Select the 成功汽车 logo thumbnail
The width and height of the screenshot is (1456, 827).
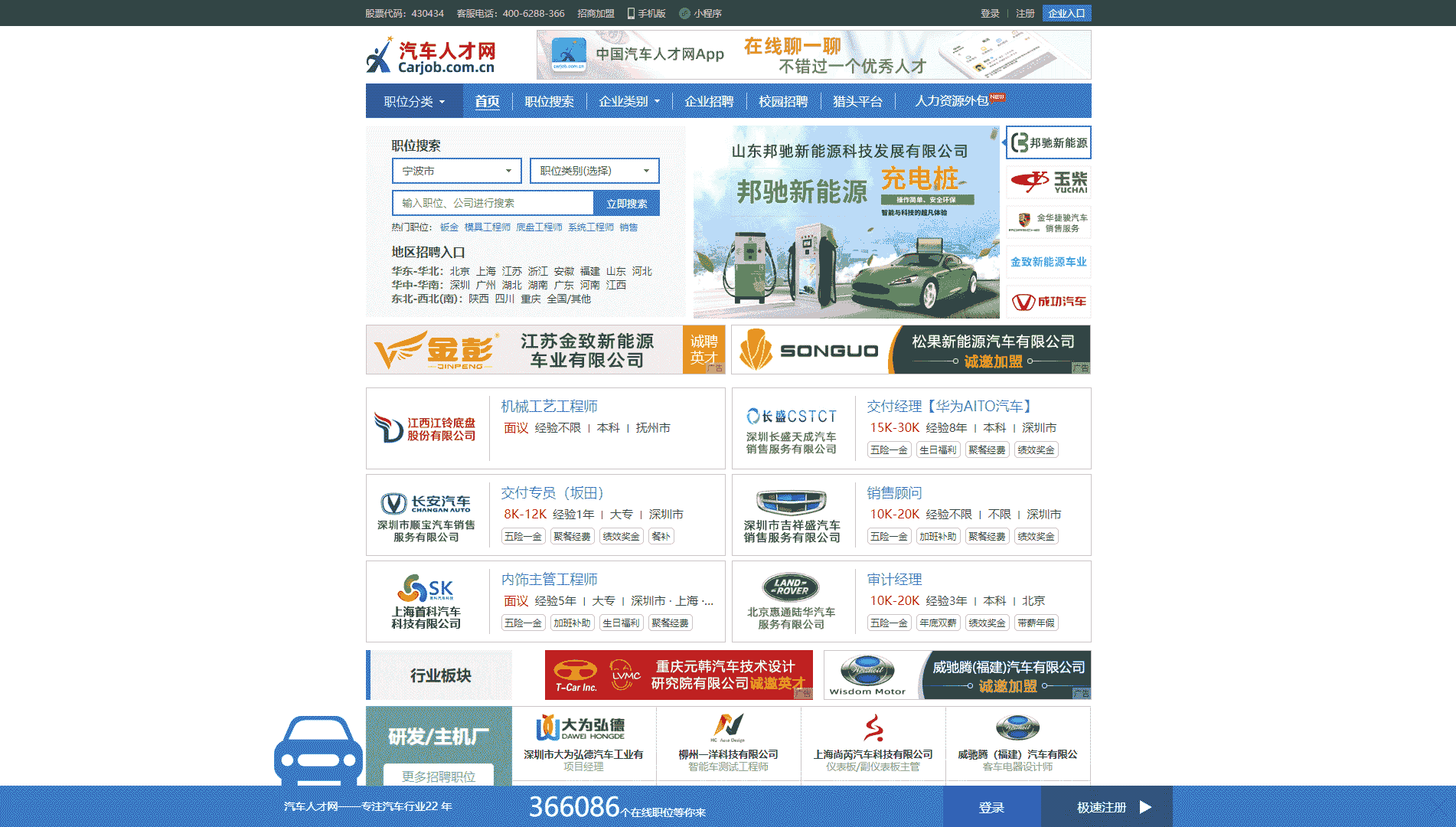point(1049,302)
